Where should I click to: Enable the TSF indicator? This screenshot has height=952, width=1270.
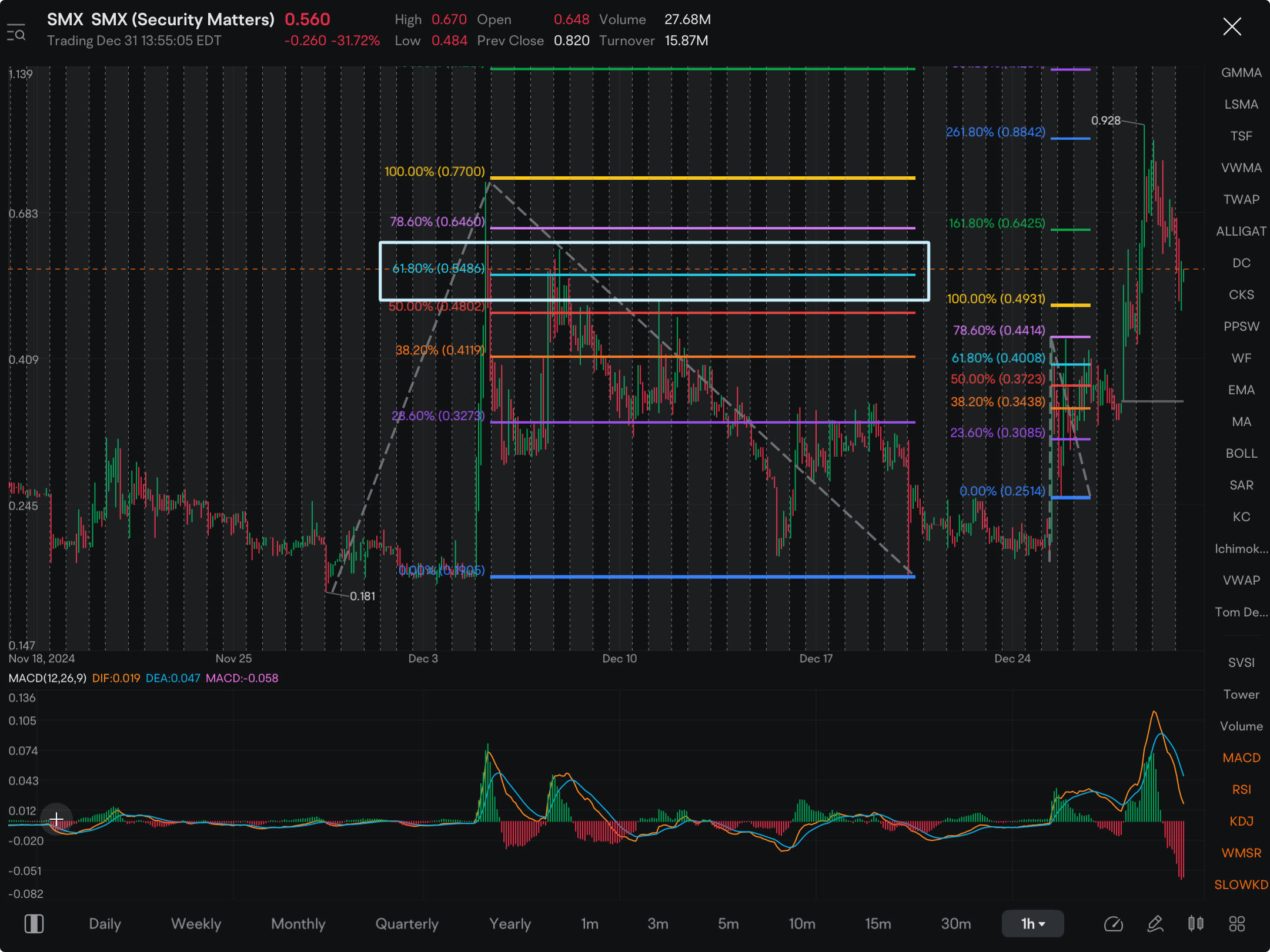tap(1241, 136)
